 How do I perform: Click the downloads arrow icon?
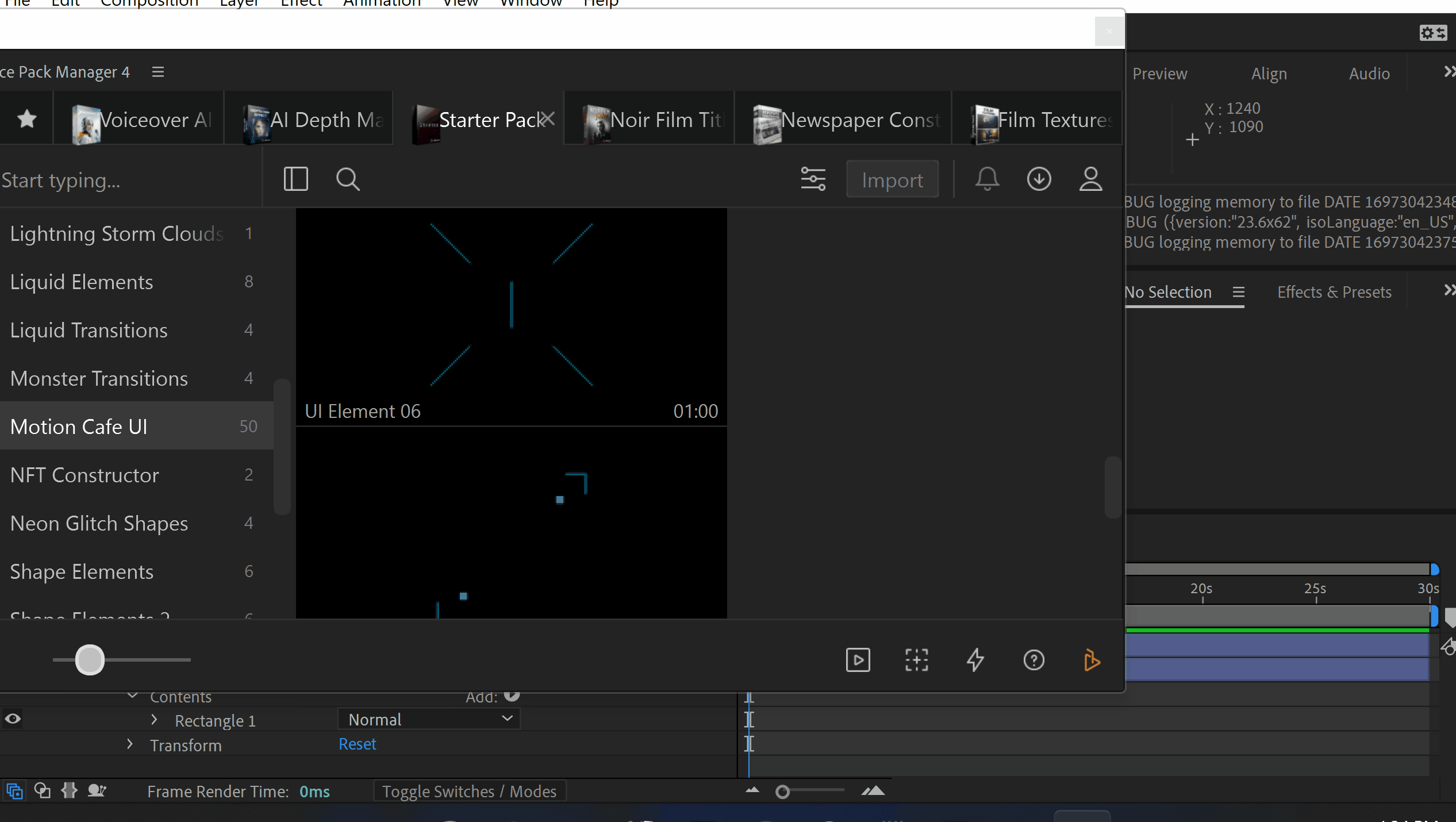click(1039, 179)
